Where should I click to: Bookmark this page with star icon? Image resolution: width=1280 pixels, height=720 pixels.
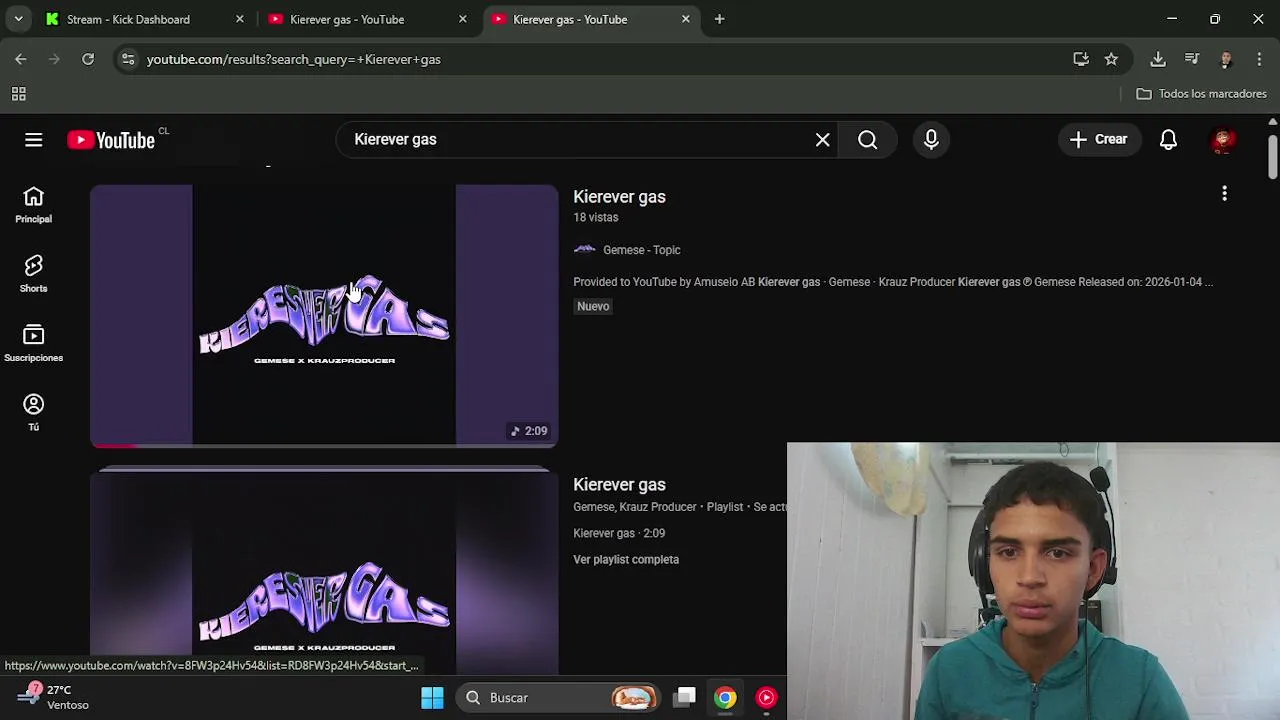tap(1111, 59)
